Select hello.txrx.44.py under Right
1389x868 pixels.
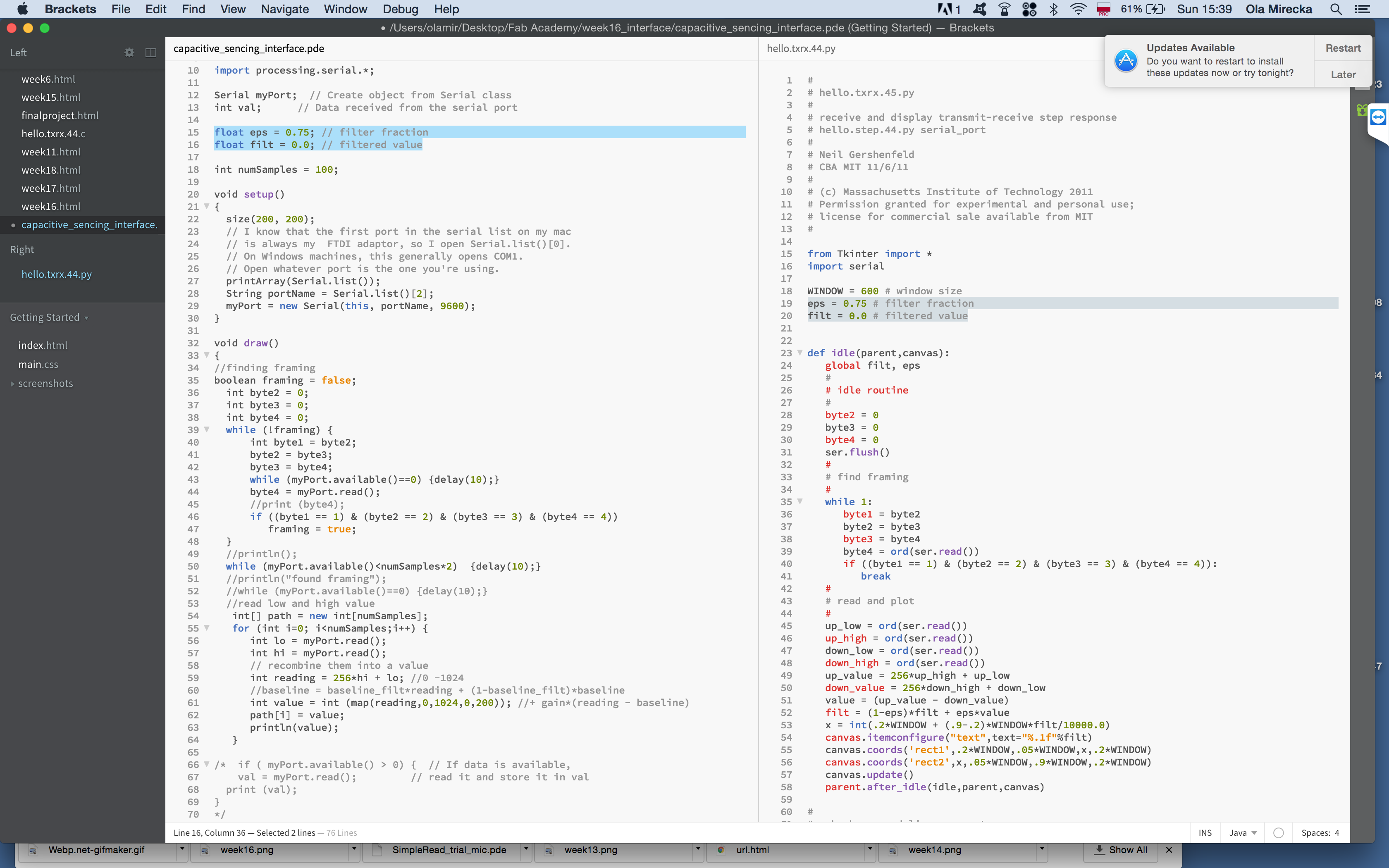coord(56,274)
